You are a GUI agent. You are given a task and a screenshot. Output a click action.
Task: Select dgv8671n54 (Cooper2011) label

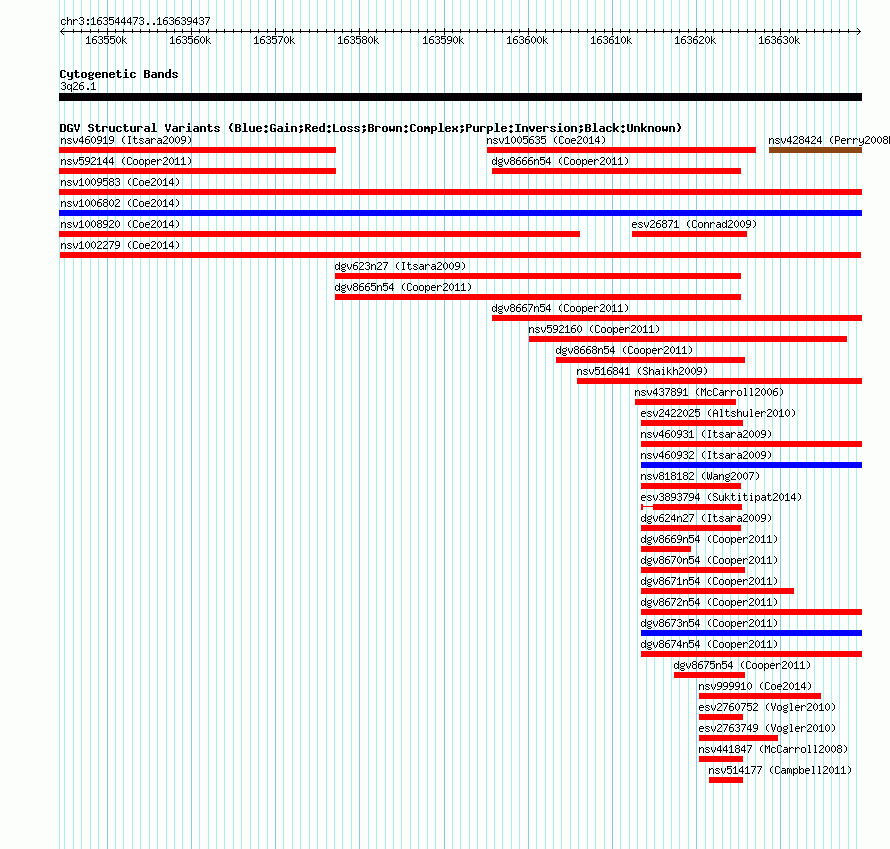pos(710,581)
